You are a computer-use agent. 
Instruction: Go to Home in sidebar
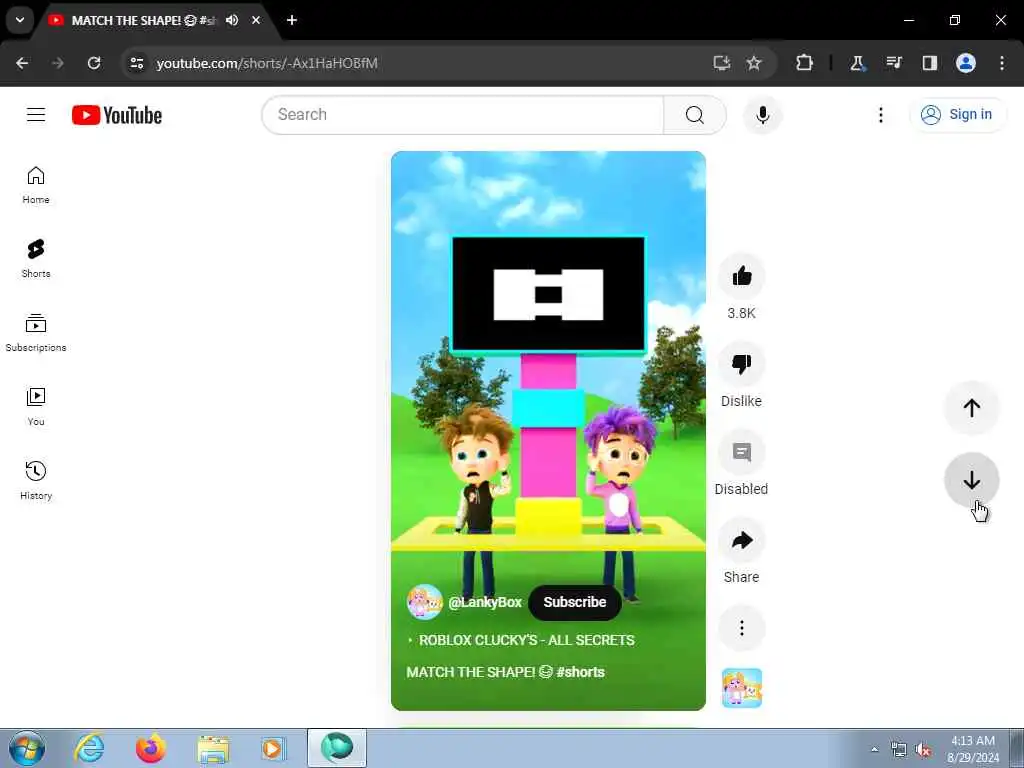pyautogui.click(x=36, y=185)
